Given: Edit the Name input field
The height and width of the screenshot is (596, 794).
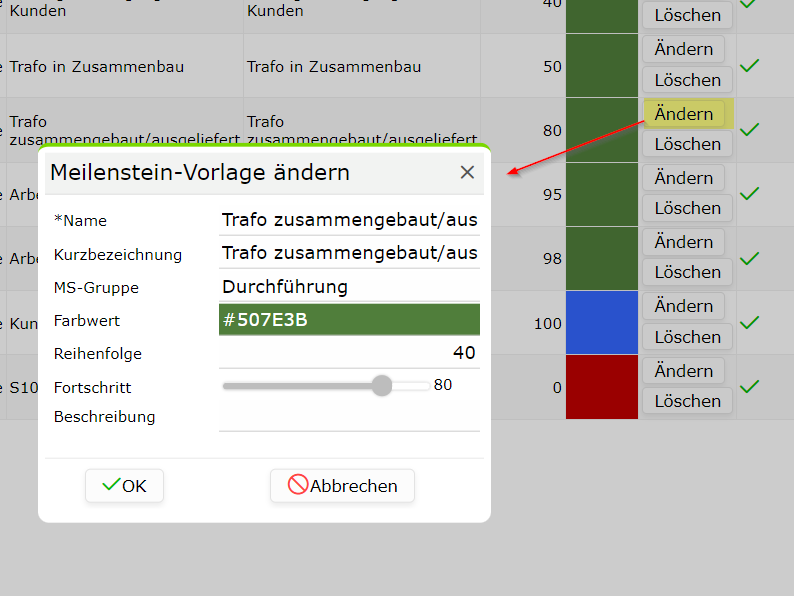Looking at the screenshot, I should tap(349, 220).
